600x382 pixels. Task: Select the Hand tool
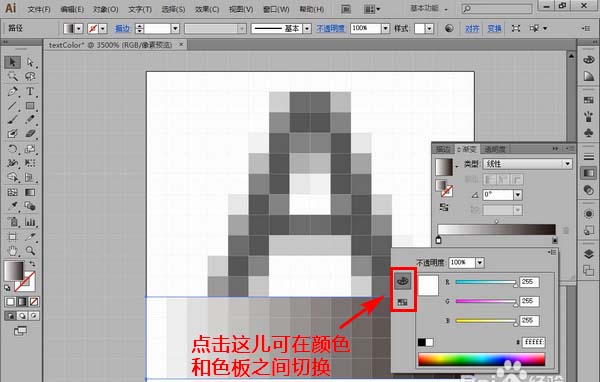13,251
